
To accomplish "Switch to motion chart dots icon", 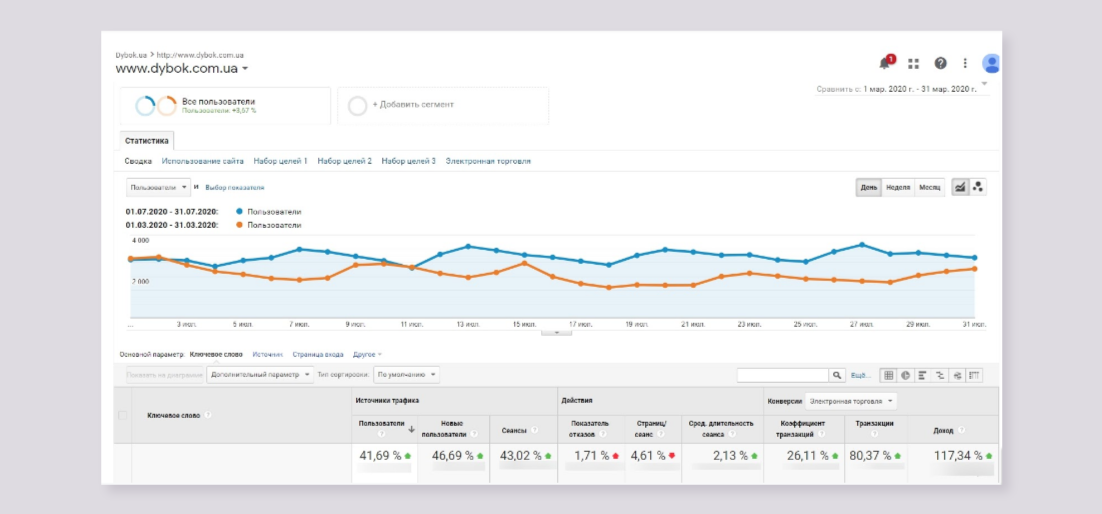I will point(978,187).
